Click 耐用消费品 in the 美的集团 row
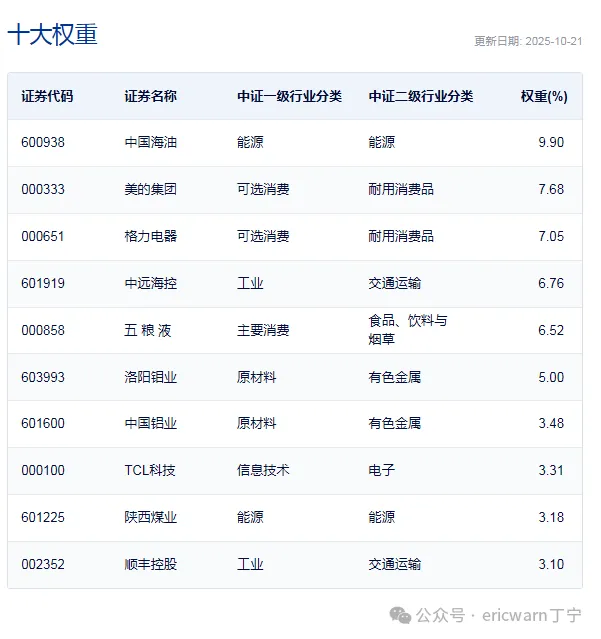The height and width of the screenshot is (639, 601). [401, 189]
